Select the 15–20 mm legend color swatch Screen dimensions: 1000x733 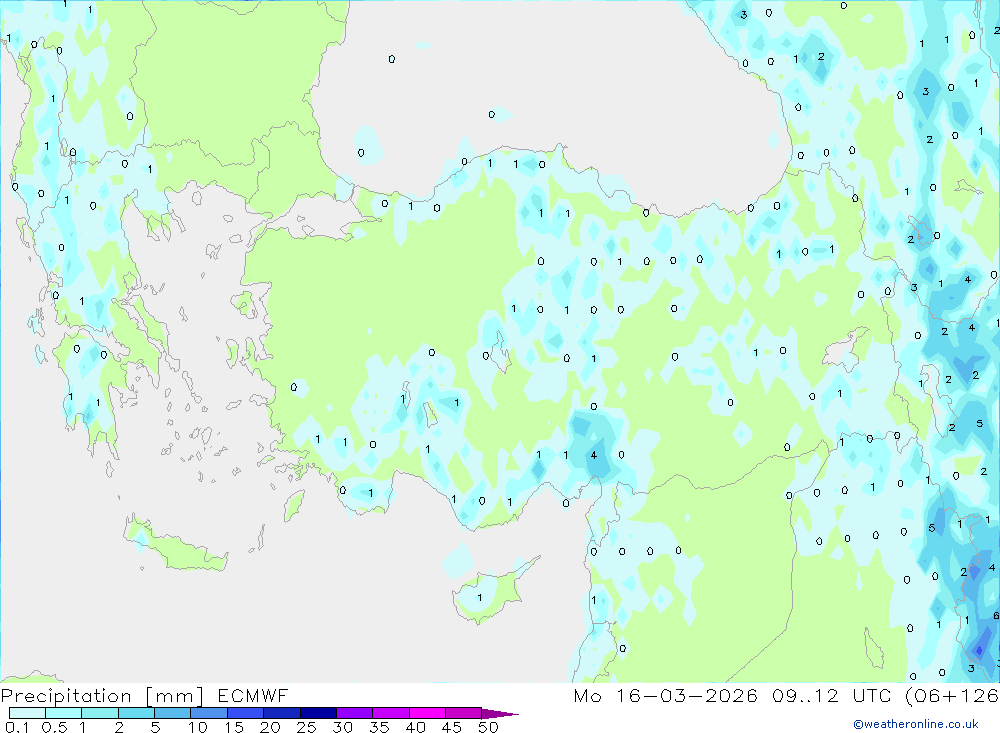coord(246,713)
